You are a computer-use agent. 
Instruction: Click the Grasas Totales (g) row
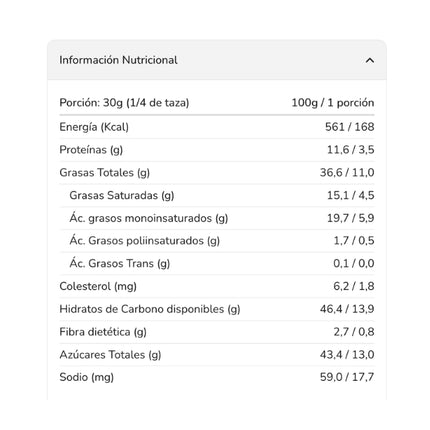pyautogui.click(x=217, y=173)
